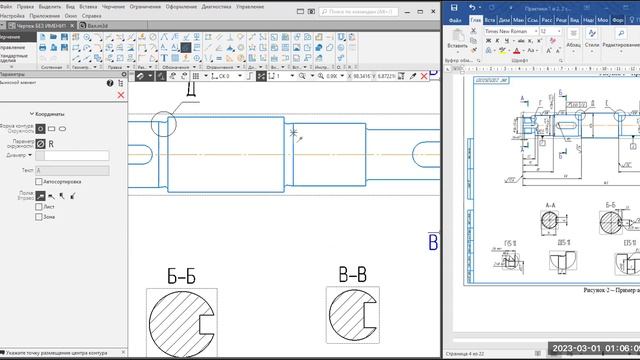Open the 0.9X zoom dropdown
Viewport: 640px width, 360px height.
[342, 76]
